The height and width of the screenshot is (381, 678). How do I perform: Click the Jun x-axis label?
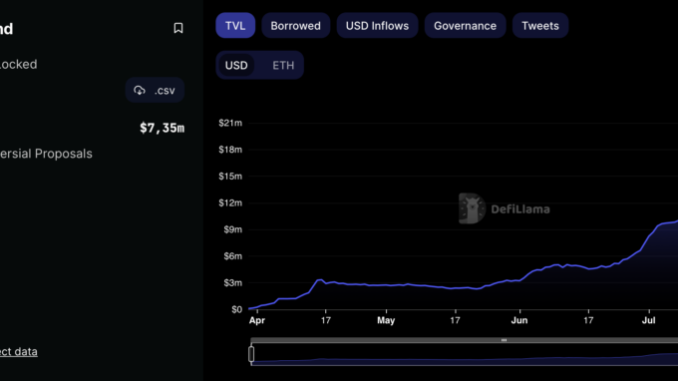[x=519, y=320]
